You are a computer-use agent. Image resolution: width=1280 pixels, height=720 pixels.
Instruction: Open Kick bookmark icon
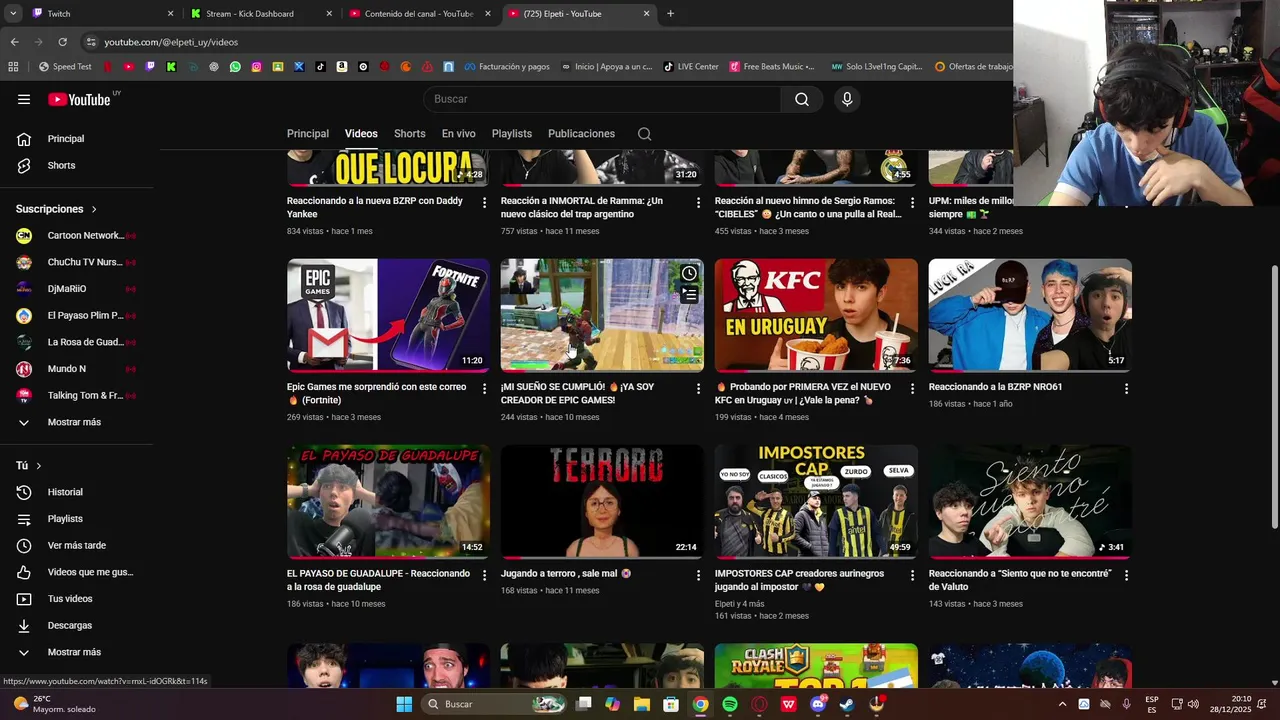tap(171, 67)
